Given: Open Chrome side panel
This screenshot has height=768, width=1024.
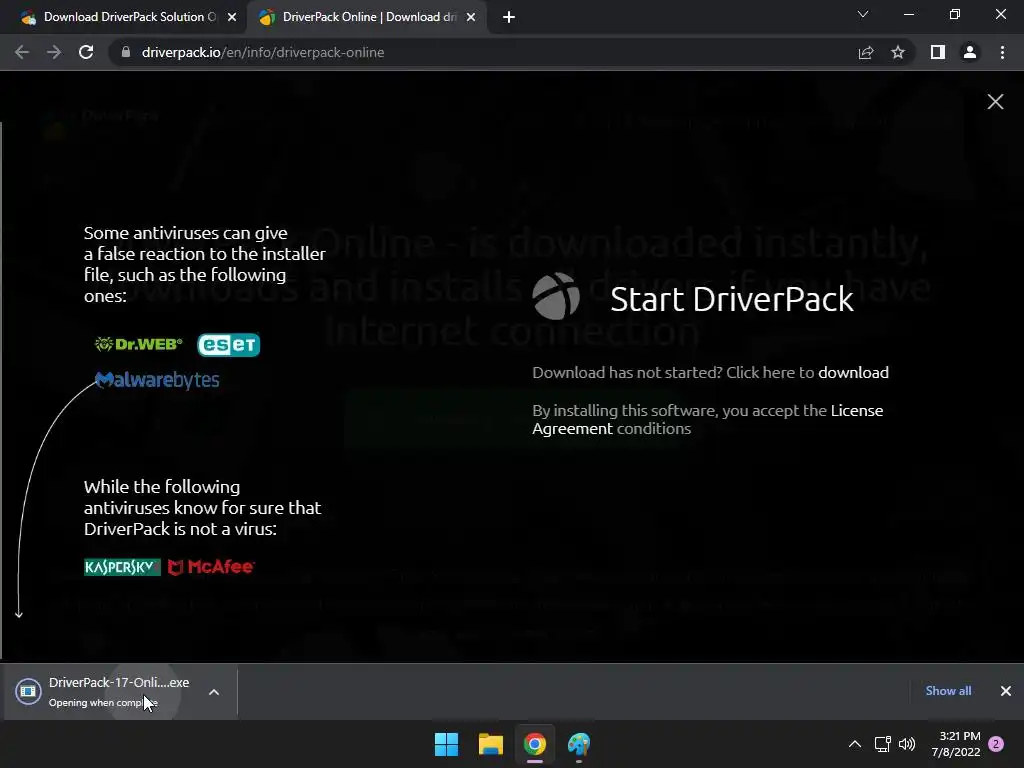Looking at the screenshot, I should [938, 52].
